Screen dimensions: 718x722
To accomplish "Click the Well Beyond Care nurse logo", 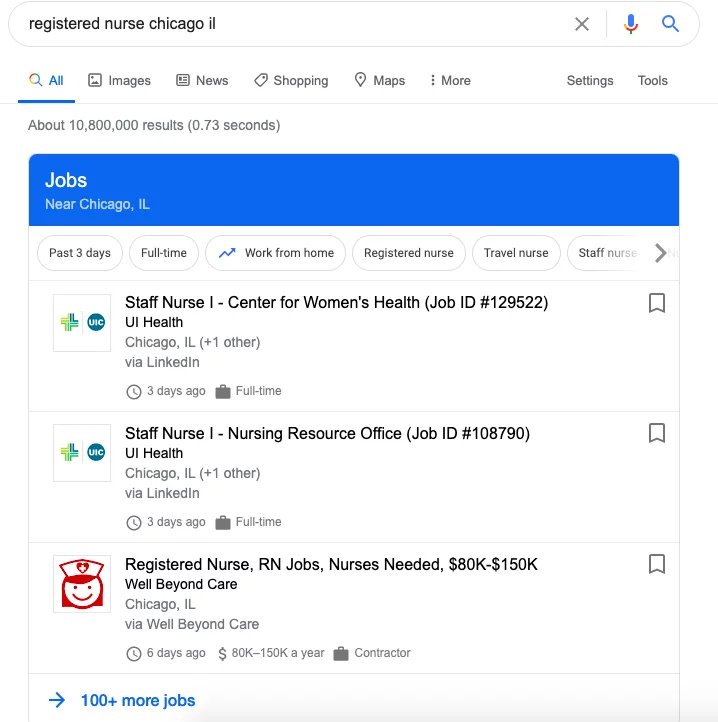I will coord(82,584).
